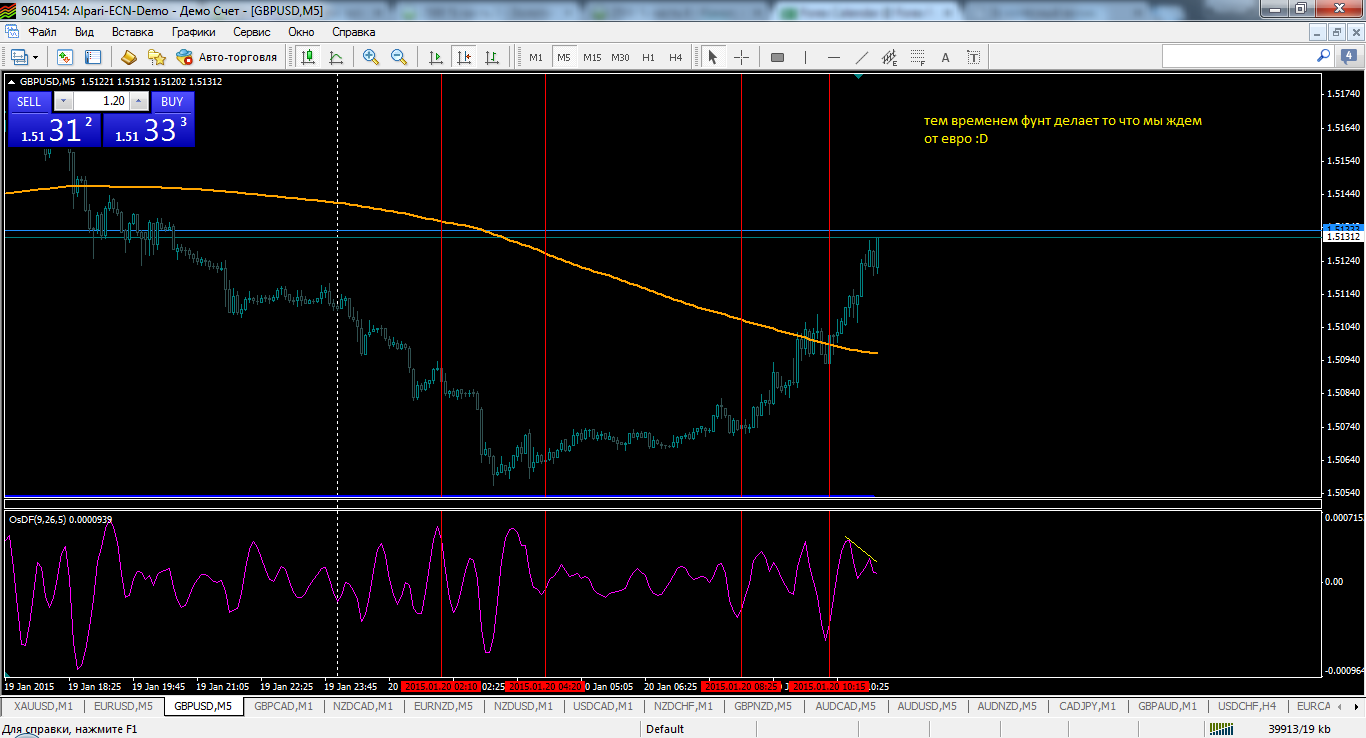This screenshot has width=1366, height=738.
Task: Select the Fibonacci retracement tool
Action: click(x=916, y=57)
